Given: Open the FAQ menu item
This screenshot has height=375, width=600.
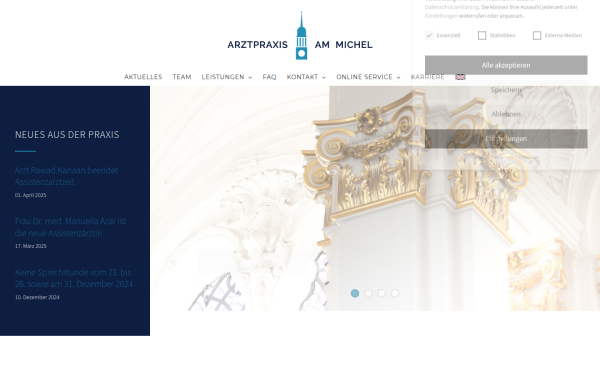Looking at the screenshot, I should point(269,77).
